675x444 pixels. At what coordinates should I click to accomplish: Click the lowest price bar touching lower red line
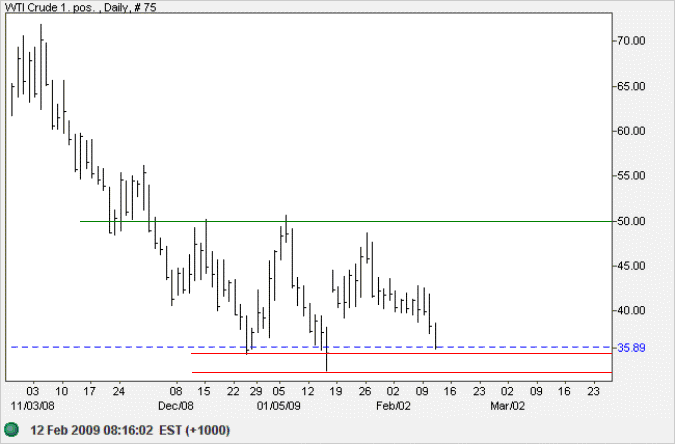point(327,349)
